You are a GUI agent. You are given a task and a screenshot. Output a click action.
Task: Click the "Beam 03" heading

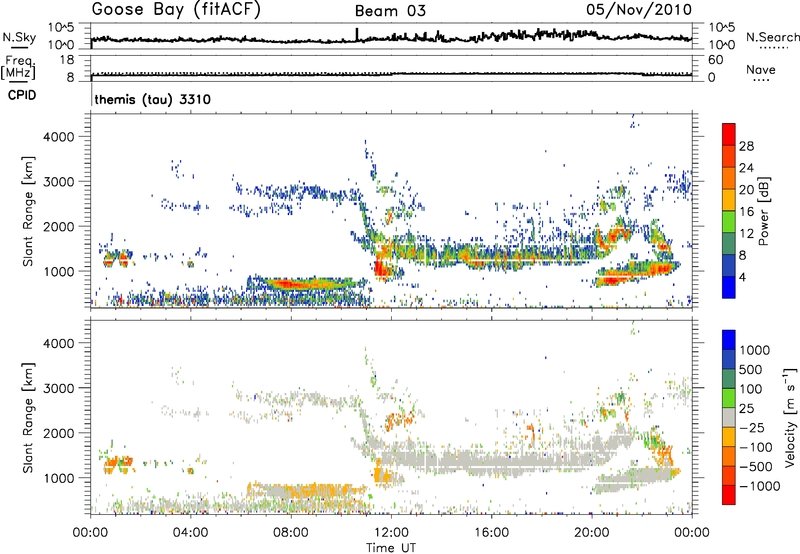tap(390, 11)
